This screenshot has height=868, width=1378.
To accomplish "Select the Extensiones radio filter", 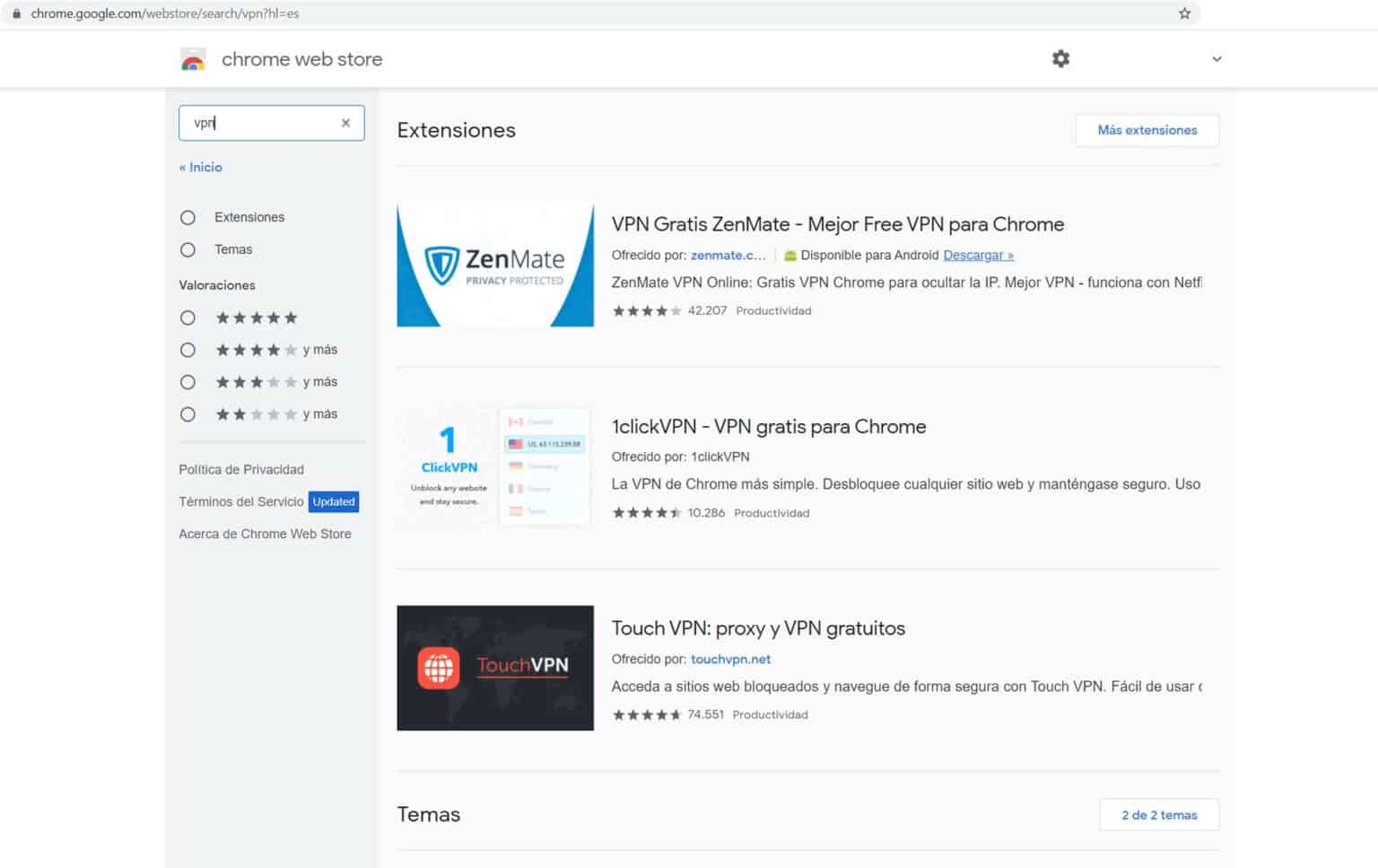I will pyautogui.click(x=188, y=218).
